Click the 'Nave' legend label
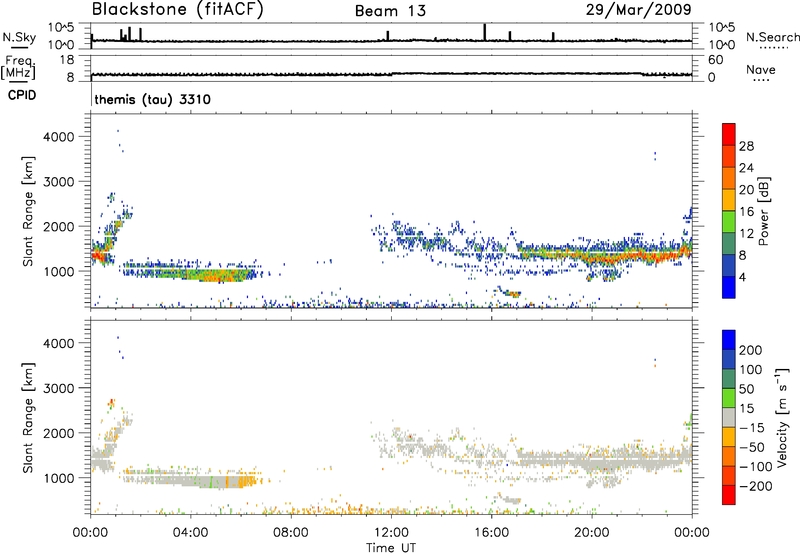 point(761,70)
